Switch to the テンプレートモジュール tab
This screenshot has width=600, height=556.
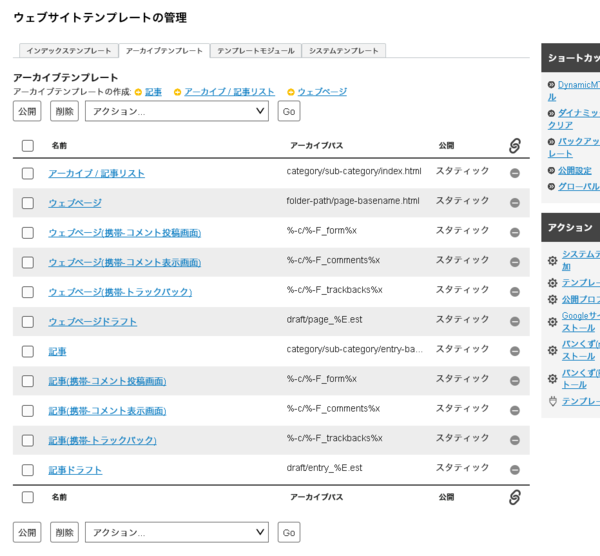pos(255,50)
